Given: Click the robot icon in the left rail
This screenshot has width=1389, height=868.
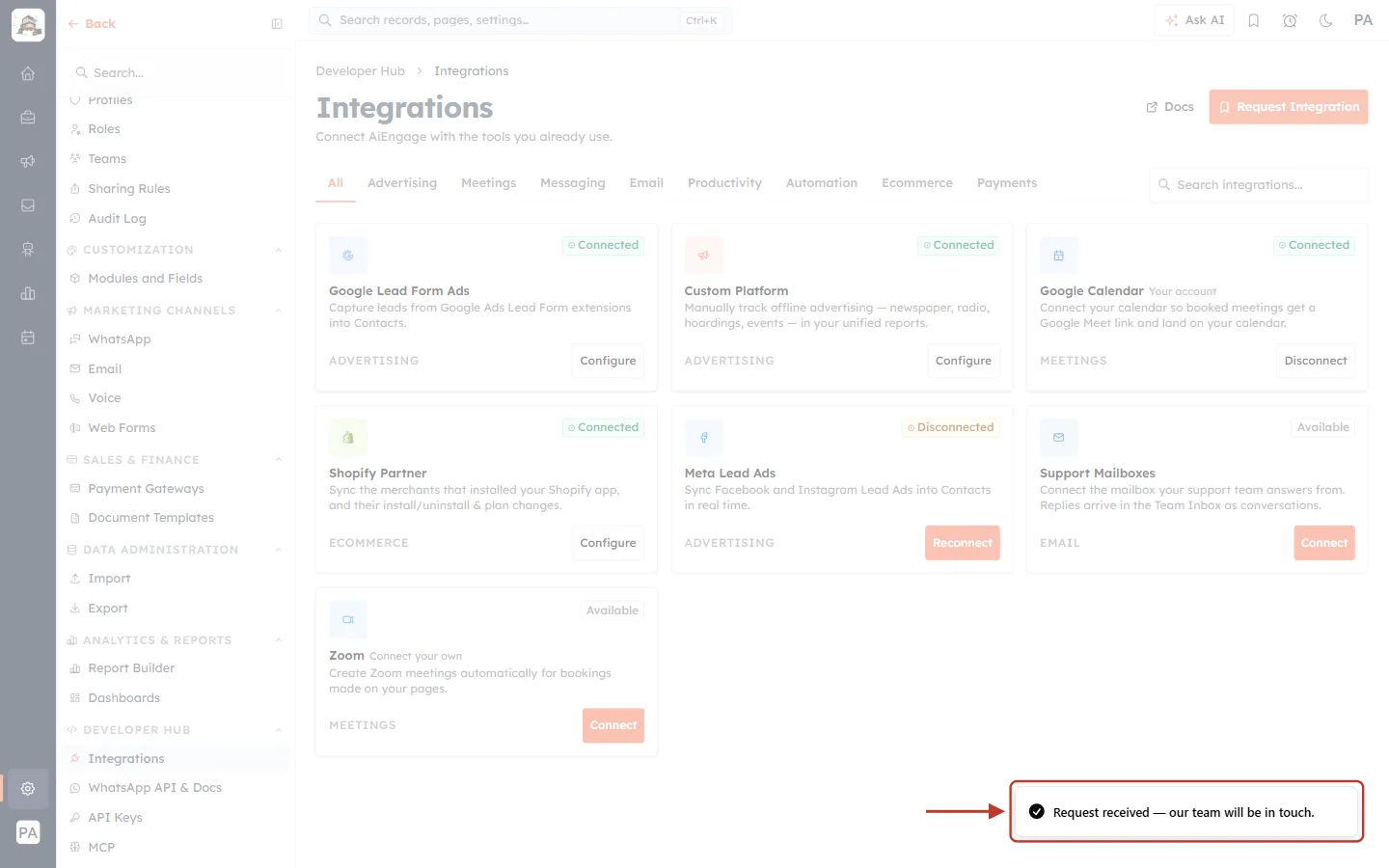Looking at the screenshot, I should 28,249.
